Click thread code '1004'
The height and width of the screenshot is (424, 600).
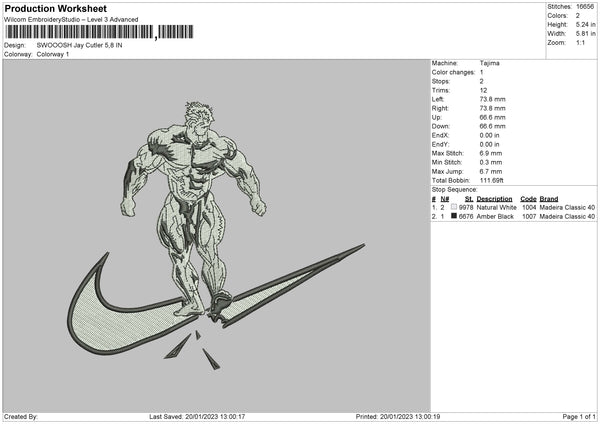pyautogui.click(x=529, y=207)
